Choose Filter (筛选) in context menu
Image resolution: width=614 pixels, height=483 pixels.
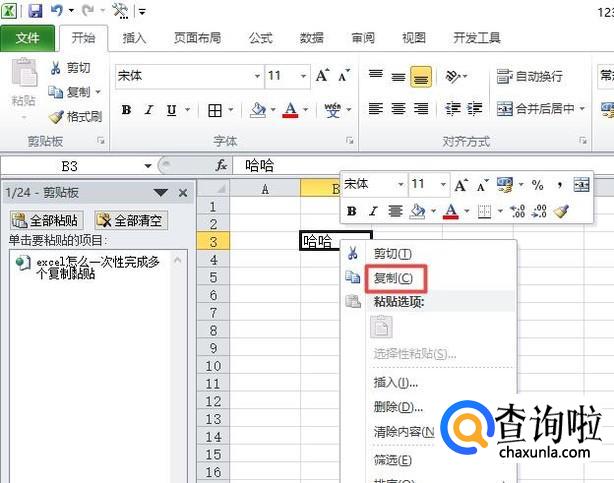pyautogui.click(x=392, y=460)
